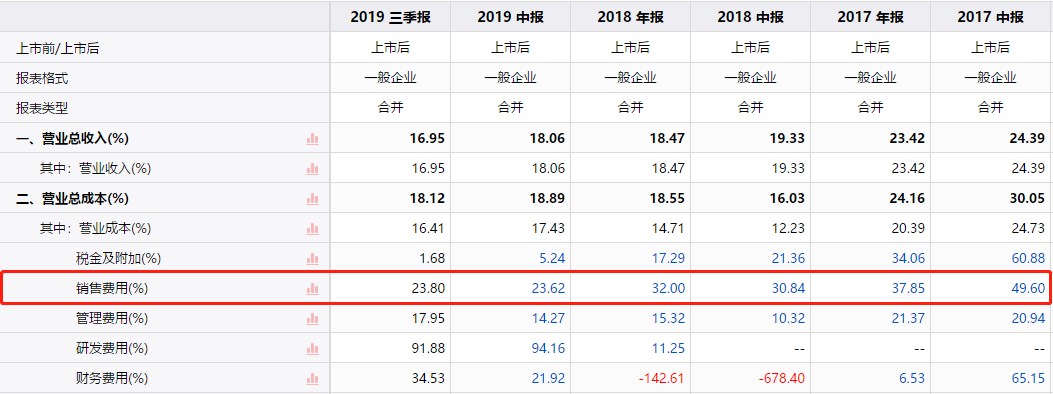Open linked value 49.60 in 销售费用 row
This screenshot has height=394, width=1053.
click(x=1028, y=289)
